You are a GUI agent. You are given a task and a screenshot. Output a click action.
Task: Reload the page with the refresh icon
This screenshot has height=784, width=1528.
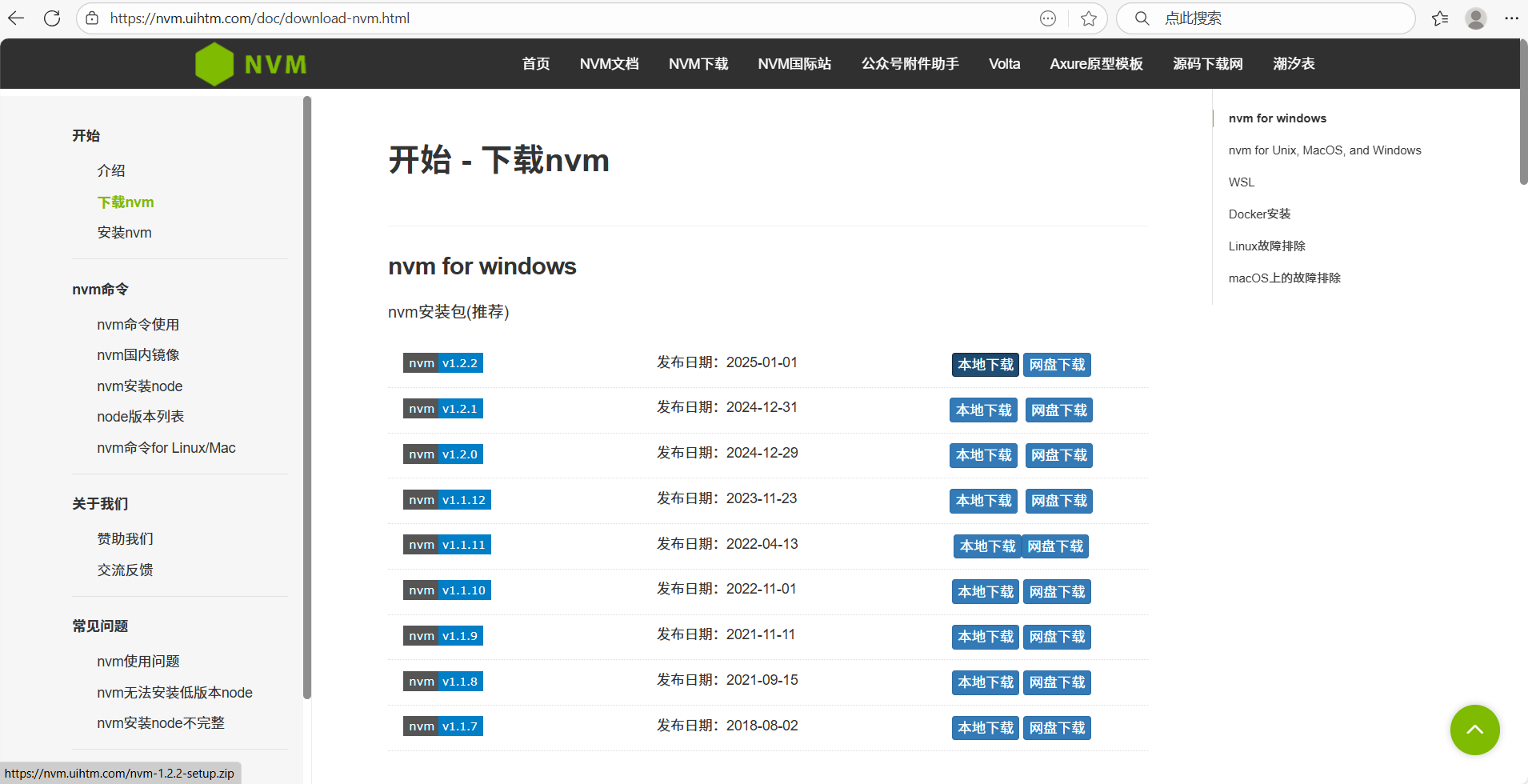point(52,18)
